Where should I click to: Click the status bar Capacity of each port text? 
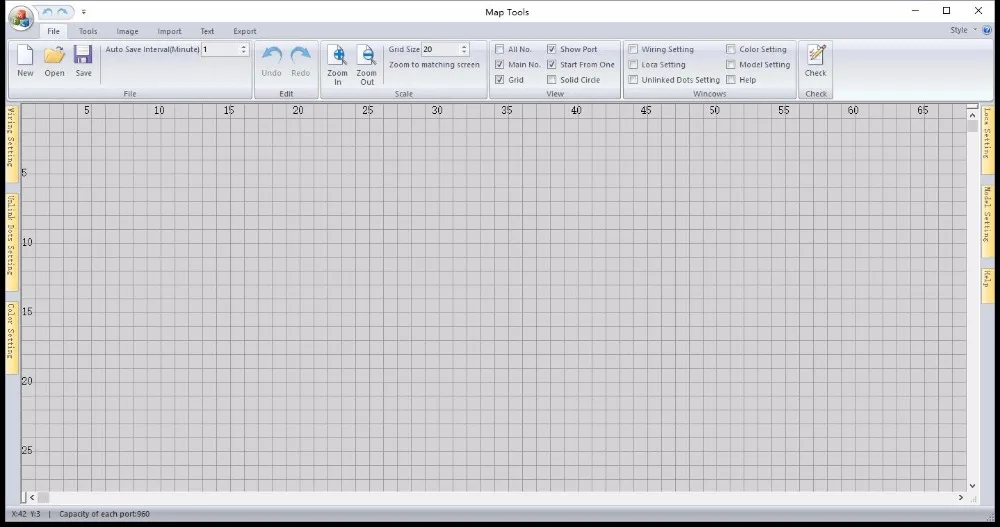tap(105, 514)
